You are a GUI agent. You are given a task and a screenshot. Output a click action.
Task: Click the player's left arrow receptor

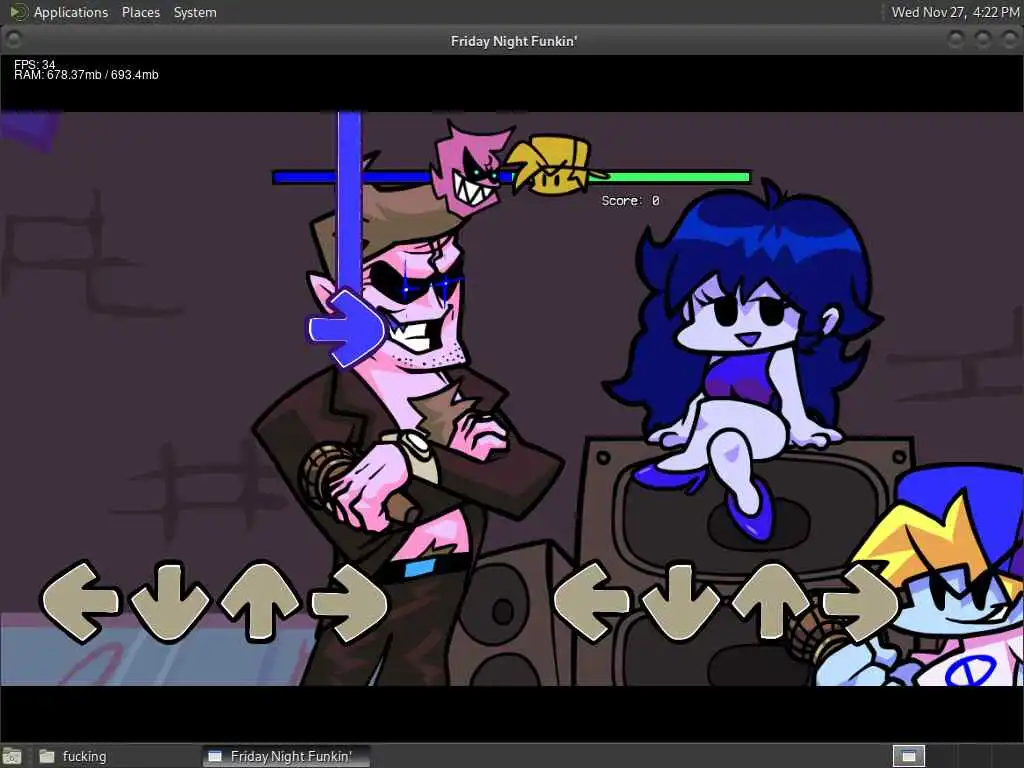[592, 601]
